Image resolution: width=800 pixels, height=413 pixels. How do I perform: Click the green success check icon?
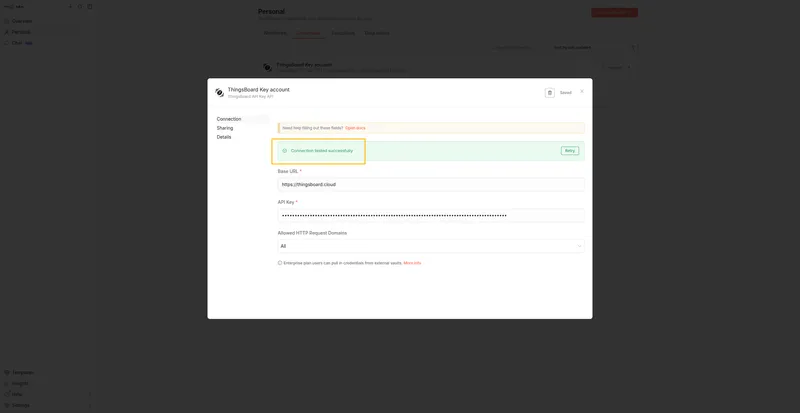point(285,151)
